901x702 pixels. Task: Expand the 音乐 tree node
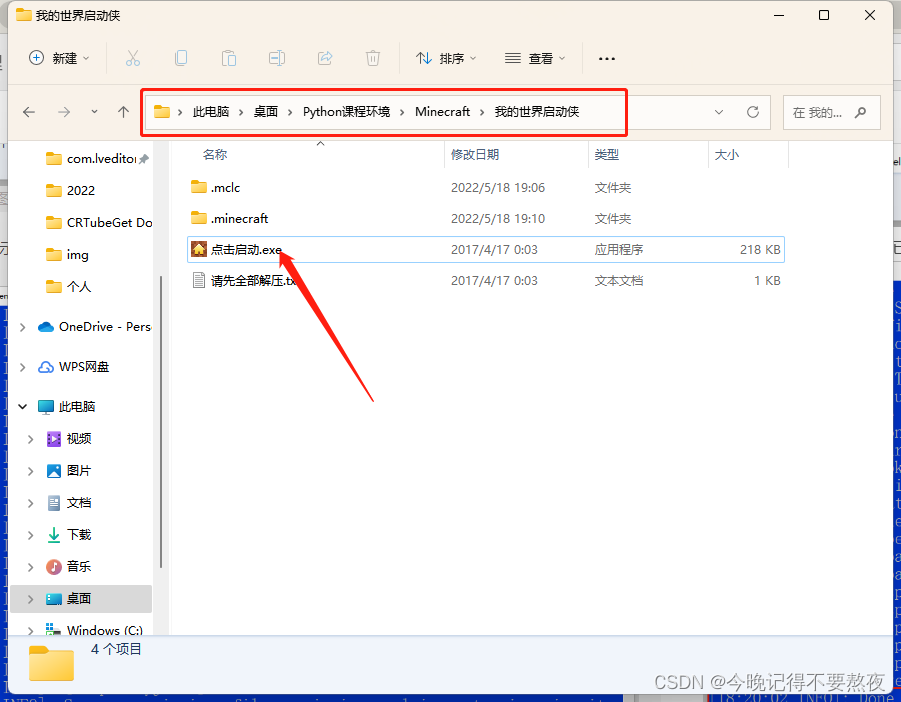pos(30,568)
